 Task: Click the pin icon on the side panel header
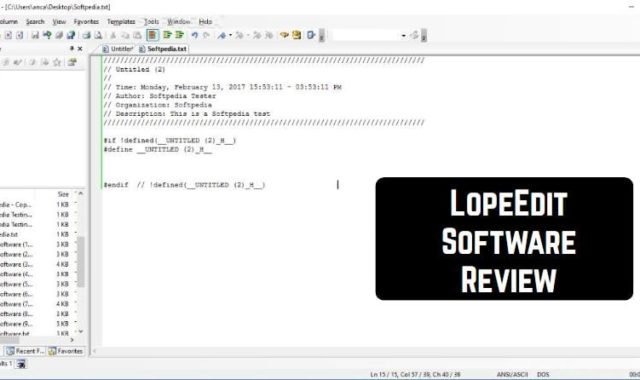pyautogui.click(x=72, y=49)
